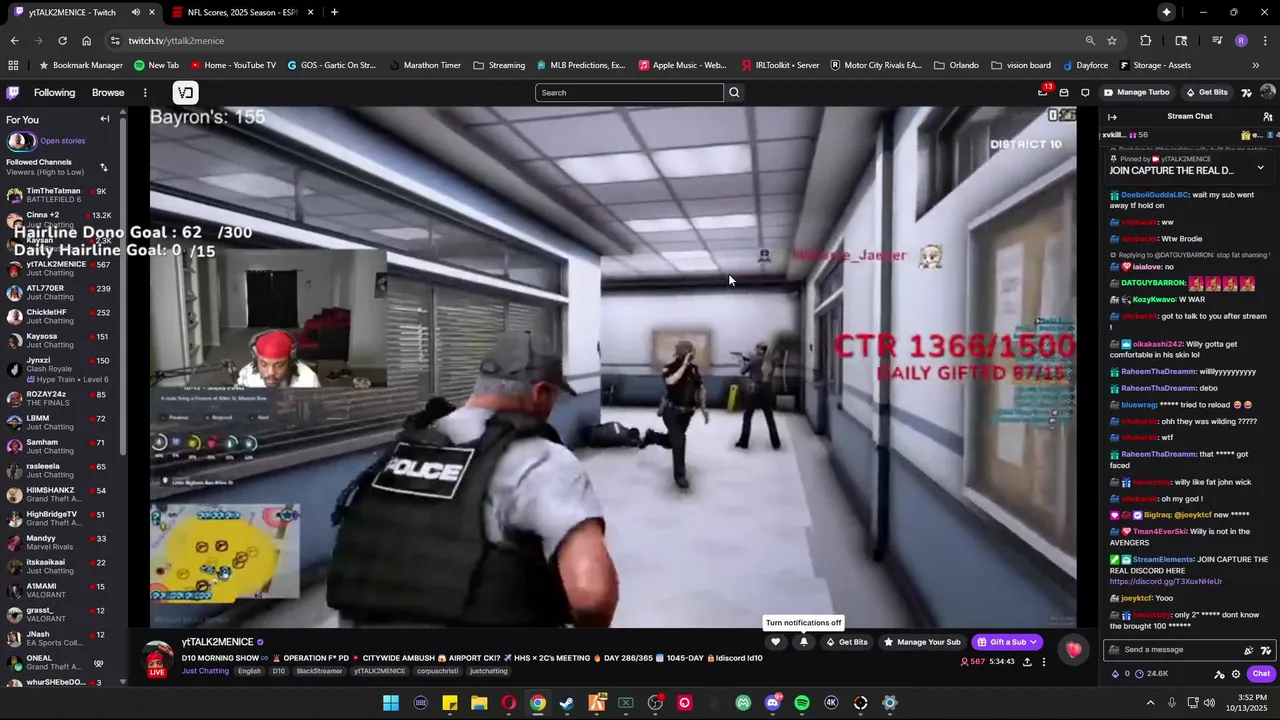Image resolution: width=1280 pixels, height=720 pixels.
Task: Open stream more options three dots
Action: (1044, 662)
